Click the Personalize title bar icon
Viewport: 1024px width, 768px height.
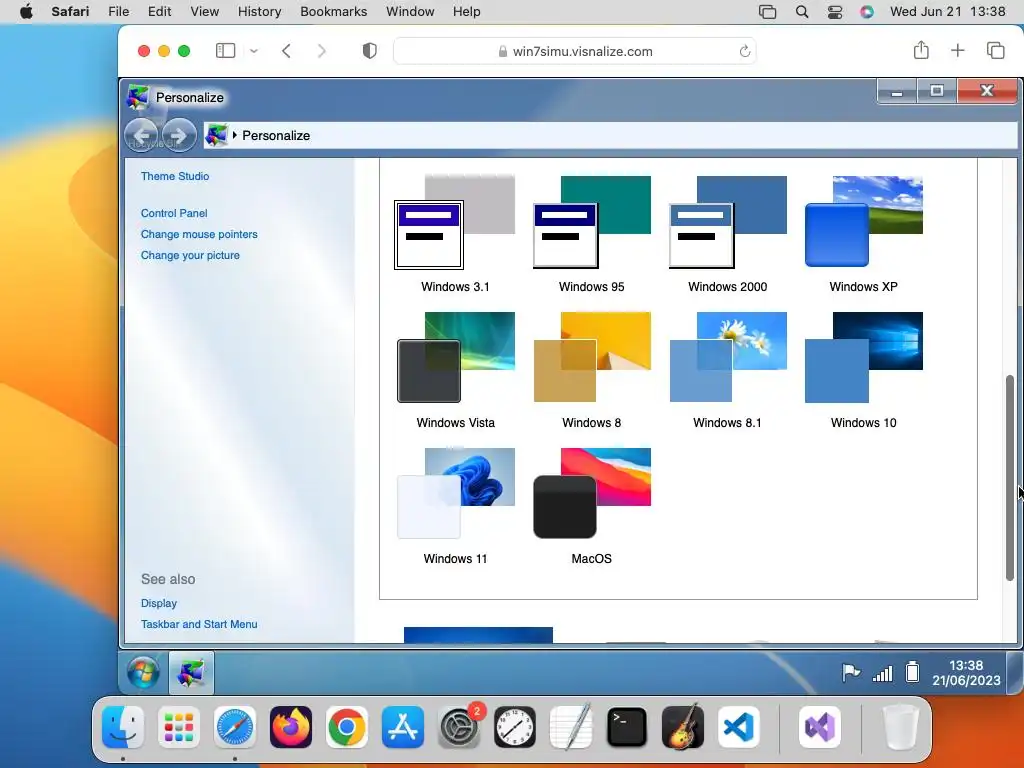point(137,97)
